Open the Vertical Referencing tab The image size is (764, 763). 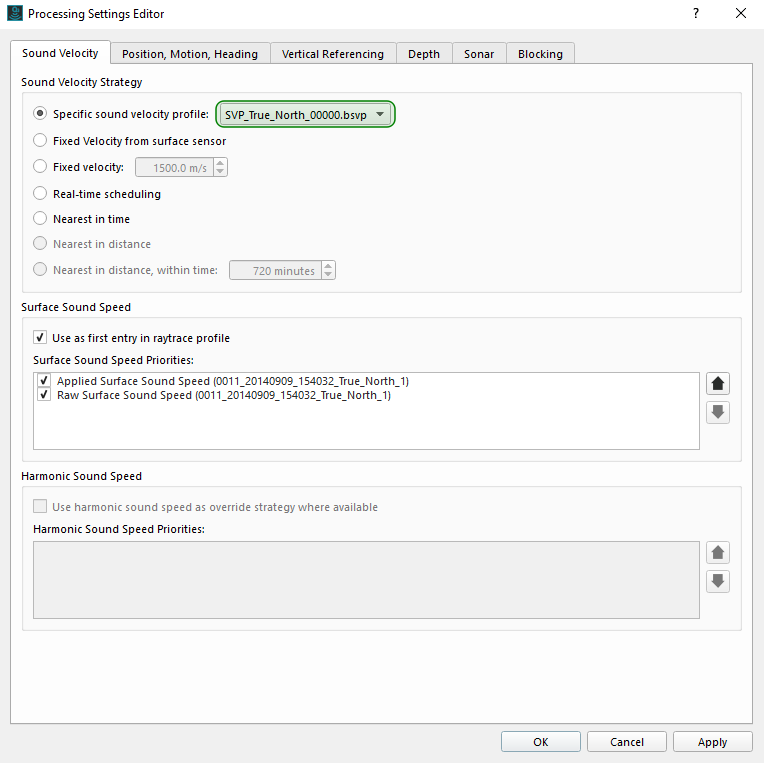tap(333, 54)
